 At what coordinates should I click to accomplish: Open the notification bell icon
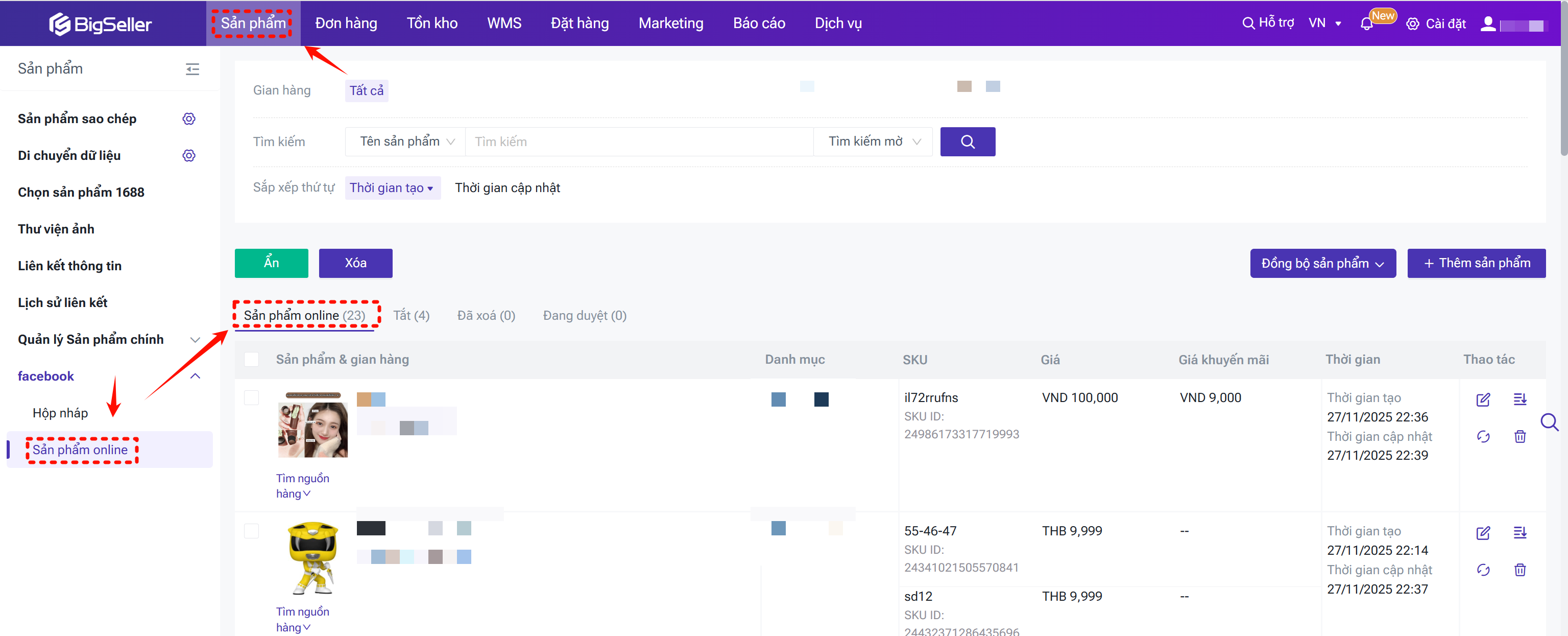[1366, 24]
